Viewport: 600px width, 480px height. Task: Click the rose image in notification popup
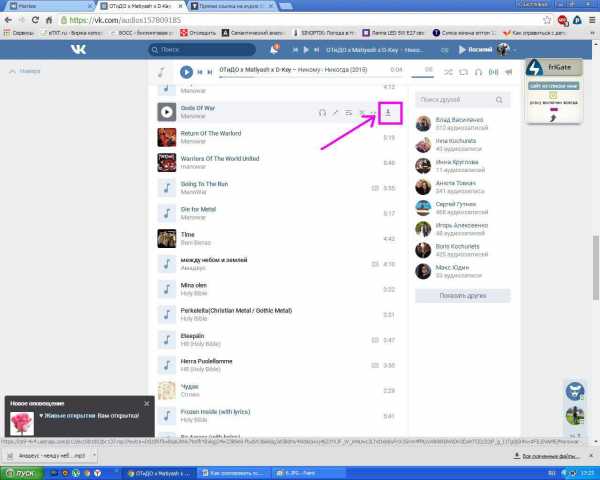coord(21,423)
